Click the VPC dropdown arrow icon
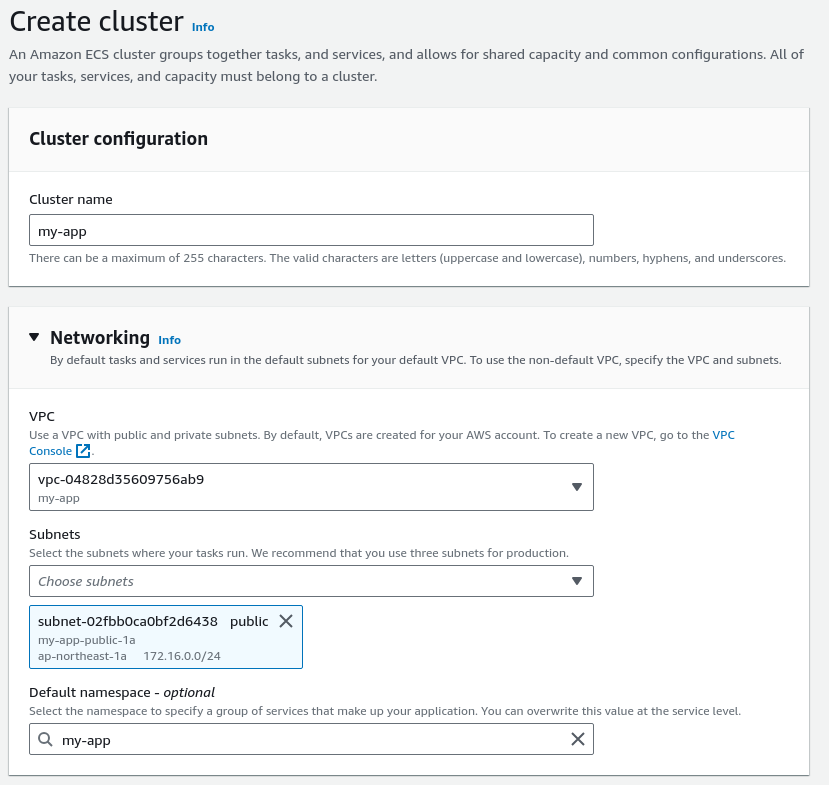Screen dimensions: 829x785 click(577, 487)
